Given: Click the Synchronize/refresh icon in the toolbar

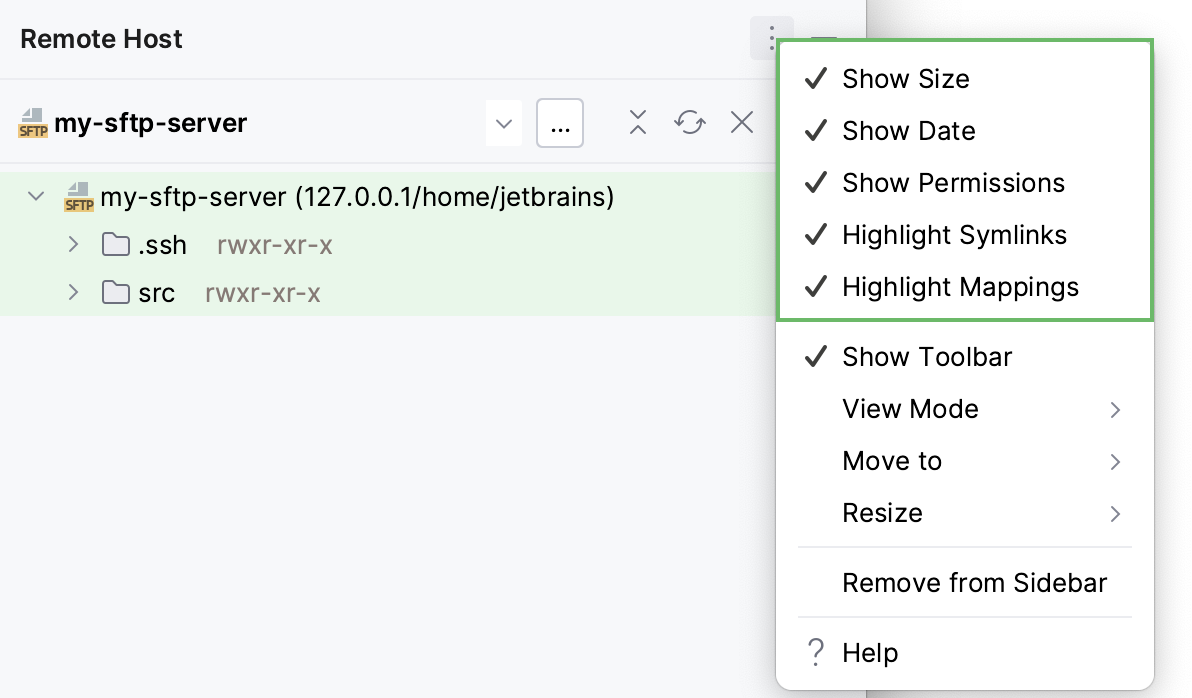Looking at the screenshot, I should click(x=689, y=122).
